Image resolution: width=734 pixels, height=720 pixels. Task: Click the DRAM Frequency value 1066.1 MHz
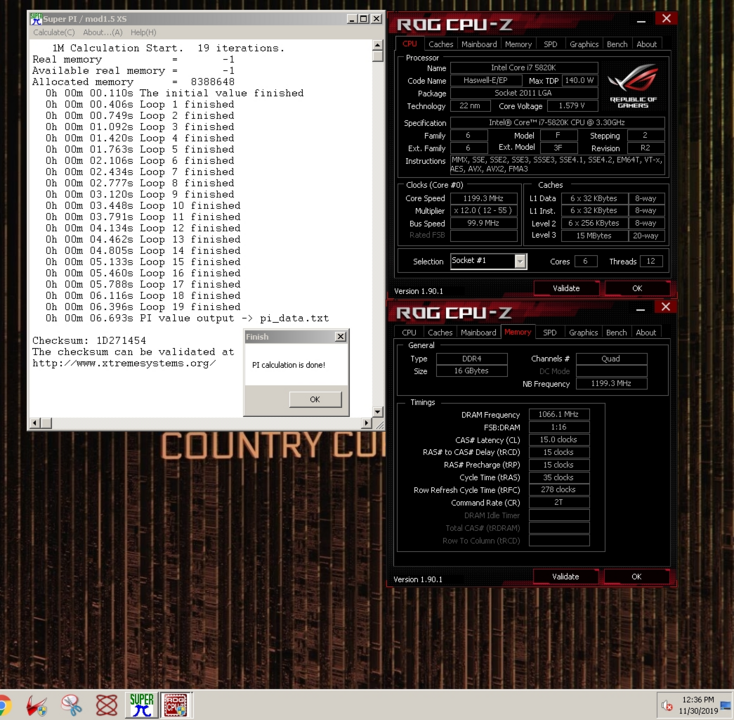point(558,414)
